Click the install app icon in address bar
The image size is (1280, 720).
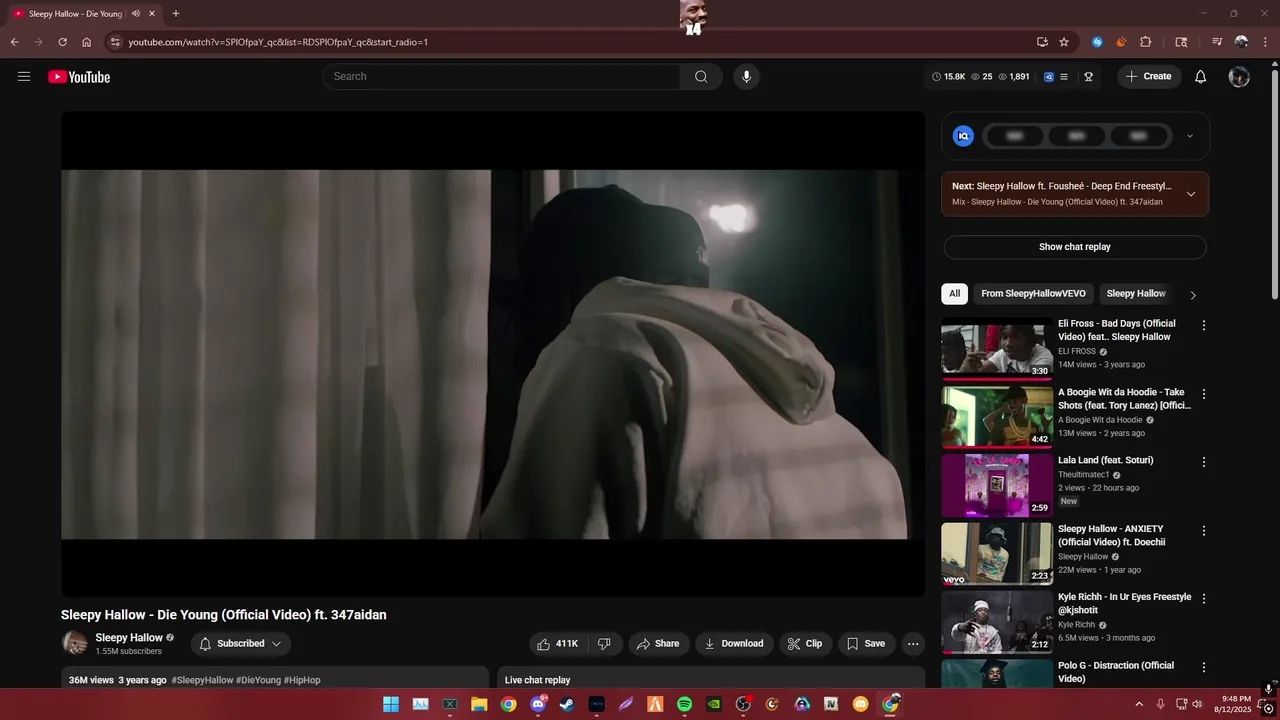click(x=1042, y=42)
